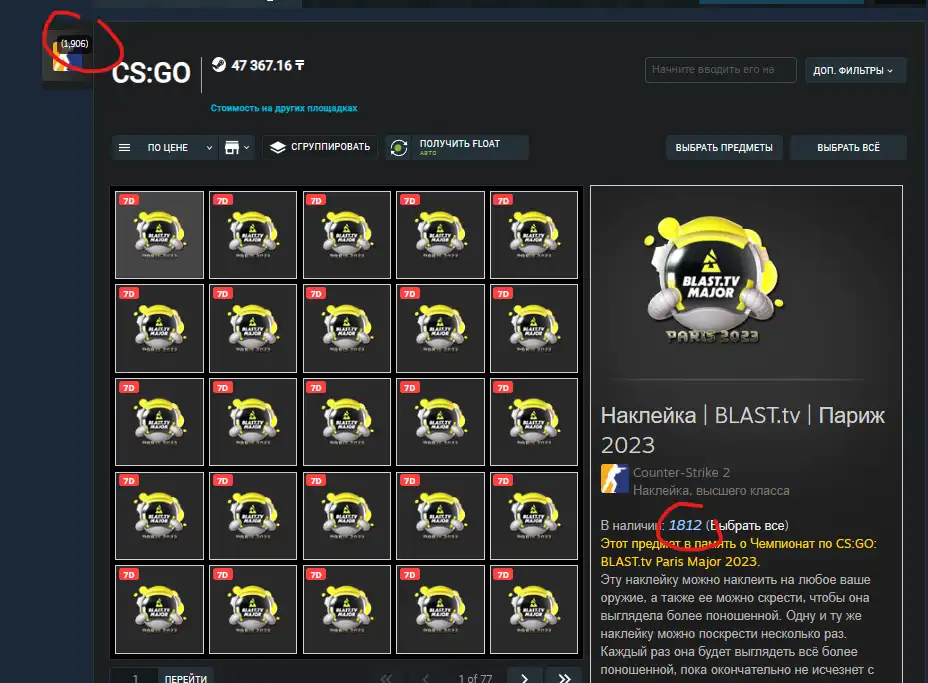Jump to the last page with the double-right arrow

[565, 678]
